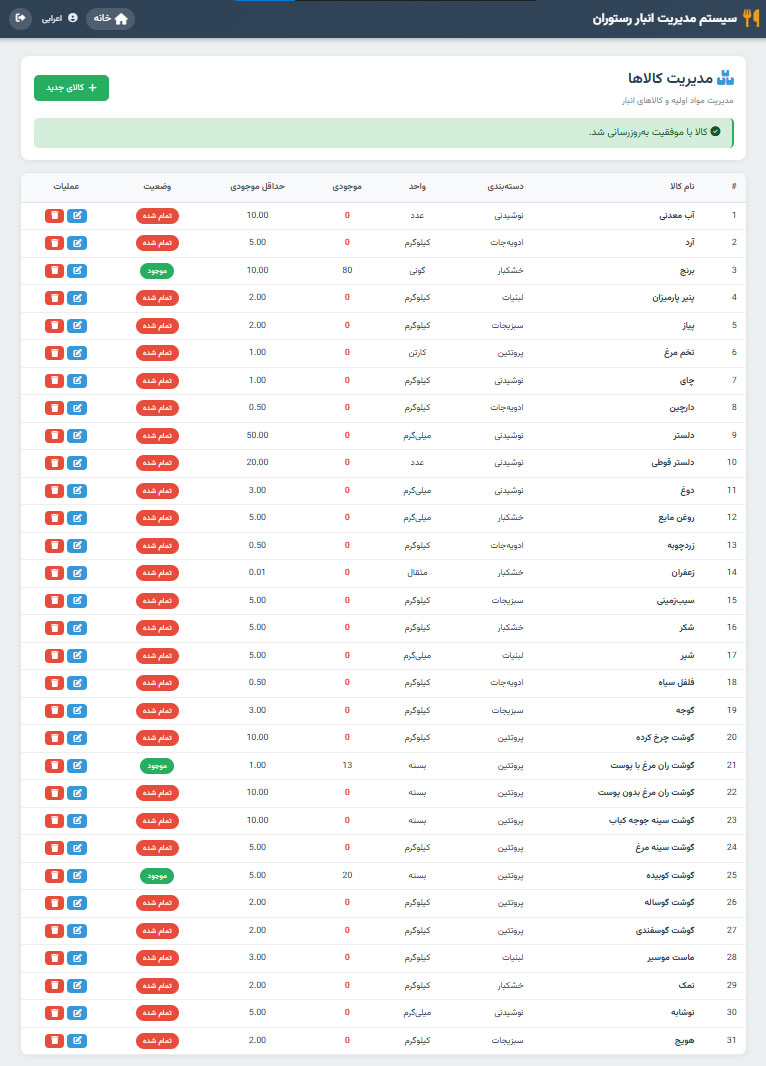Open the خانه home button
Viewport: 766px width, 1066px height.
pyautogui.click(x=110, y=18)
